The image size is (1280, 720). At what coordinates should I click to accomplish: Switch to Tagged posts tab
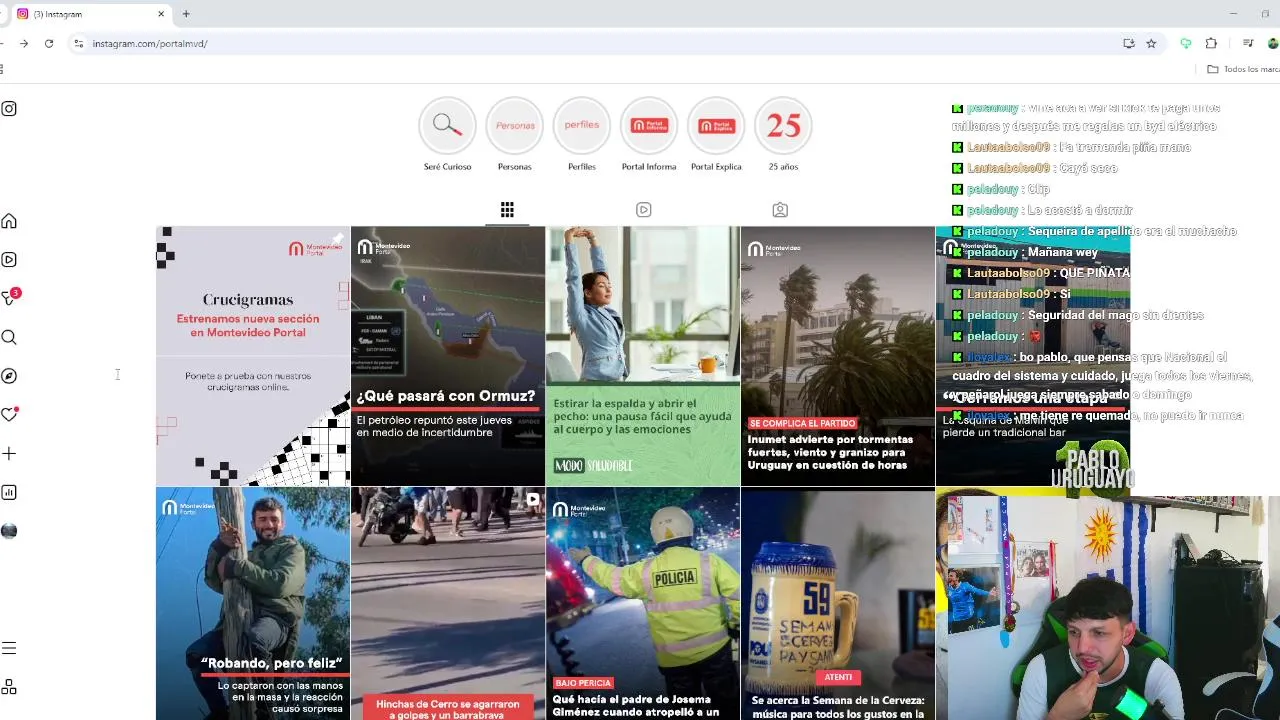tap(780, 210)
